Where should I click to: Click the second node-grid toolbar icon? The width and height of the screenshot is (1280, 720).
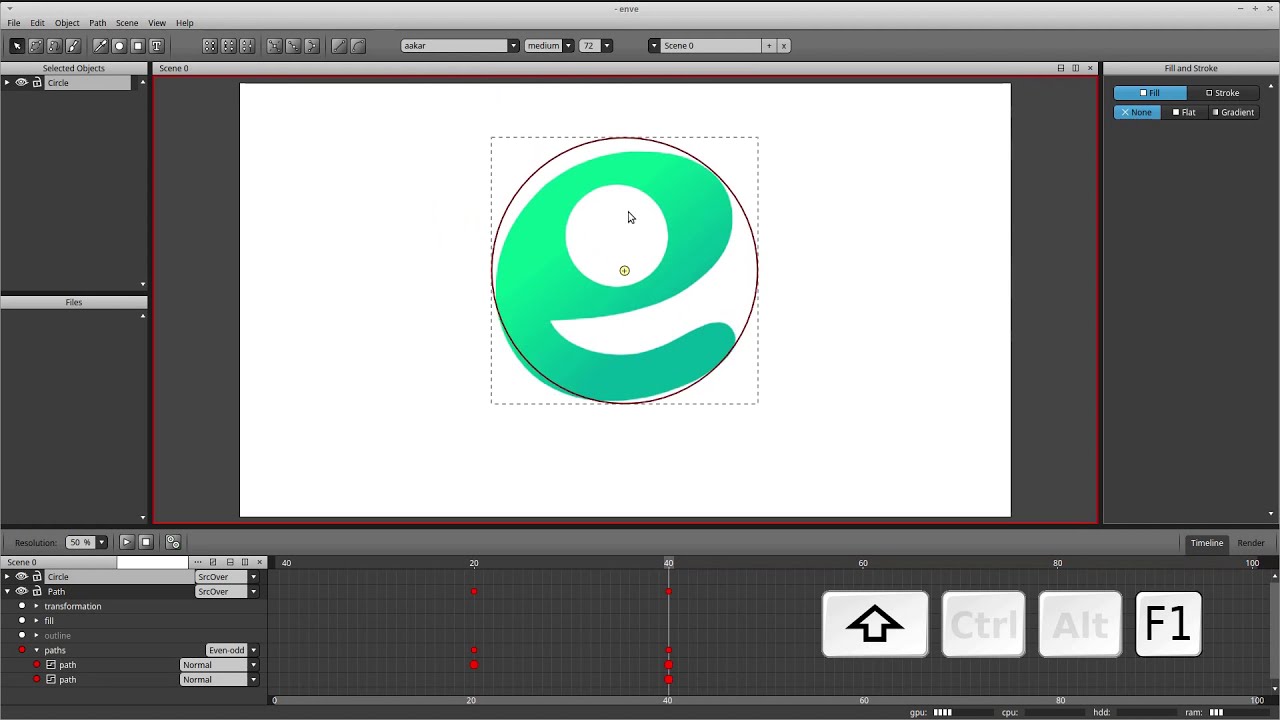point(228,46)
